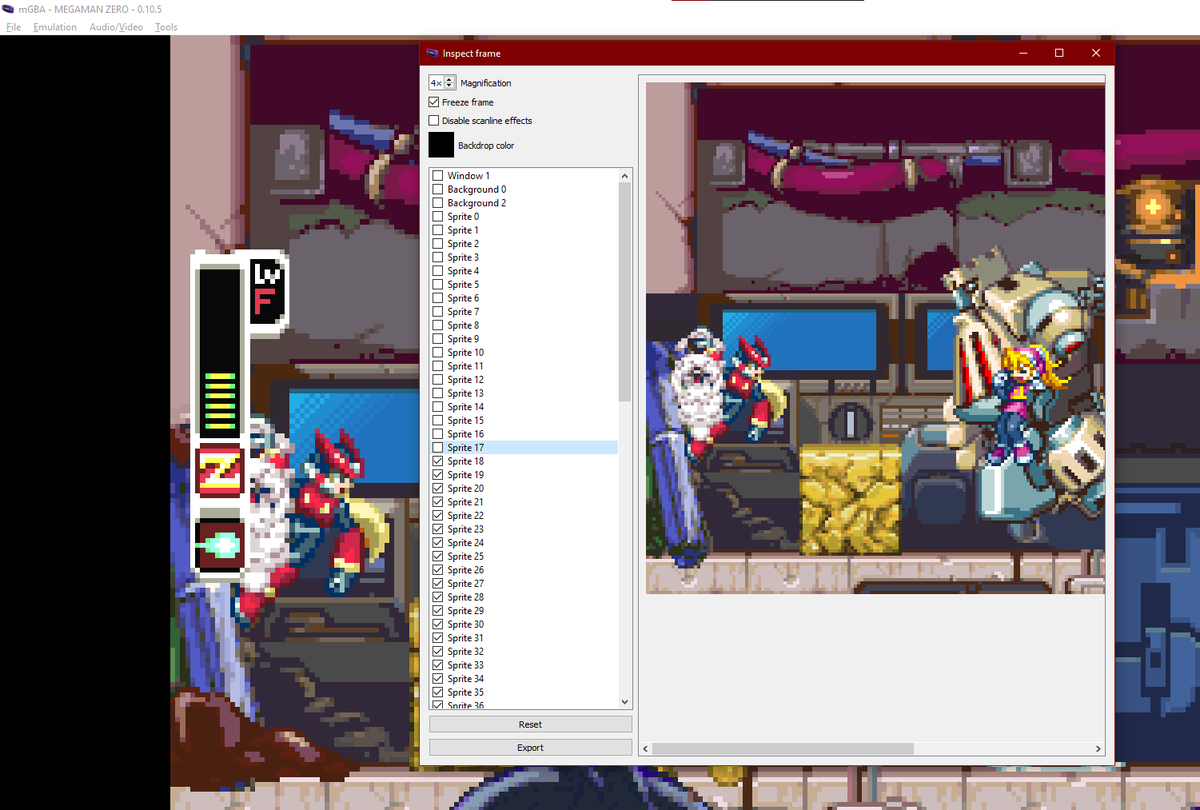Select the Sprite 31 list row
This screenshot has width=1200, height=810.
[x=524, y=638]
